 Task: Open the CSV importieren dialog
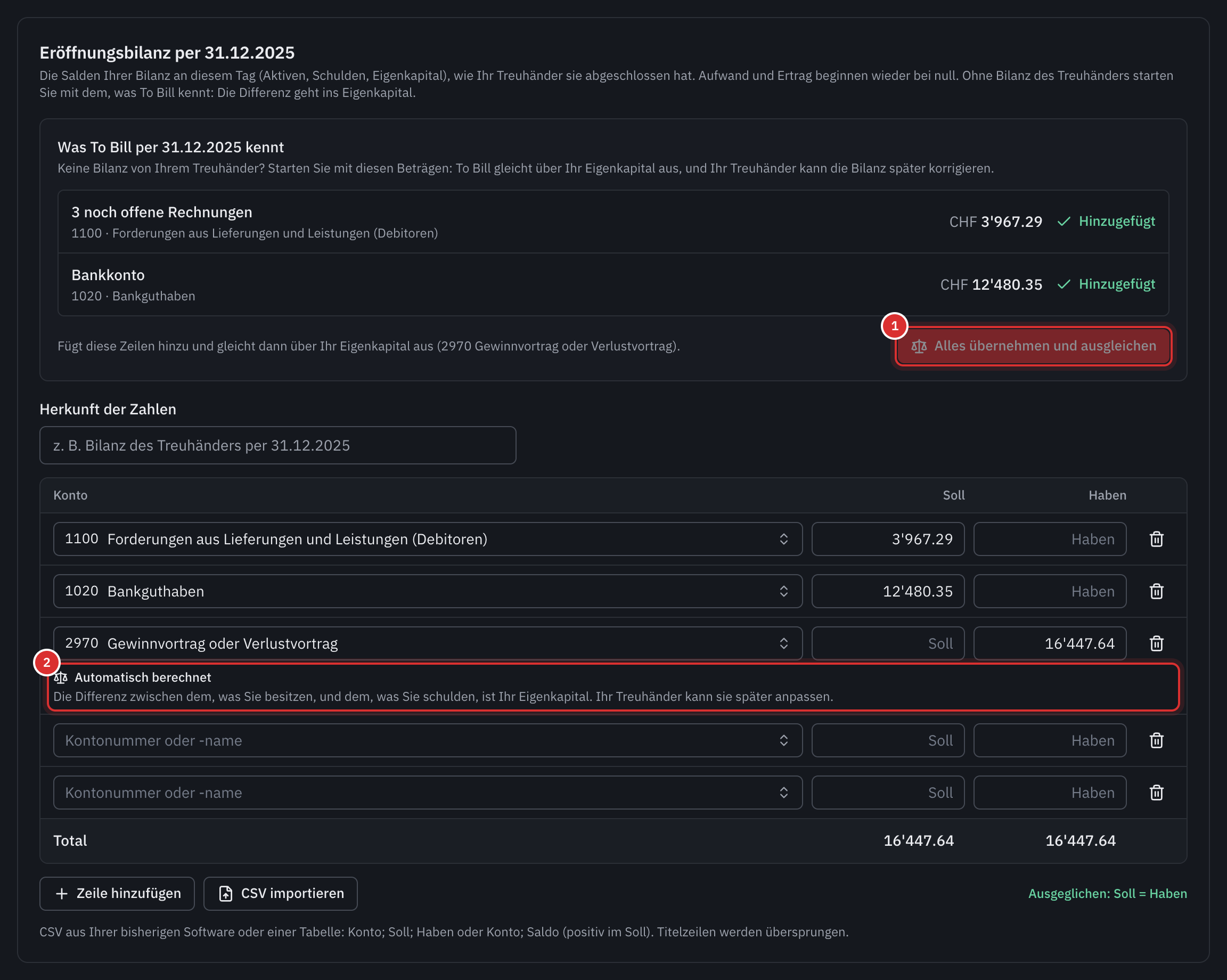pos(281,894)
